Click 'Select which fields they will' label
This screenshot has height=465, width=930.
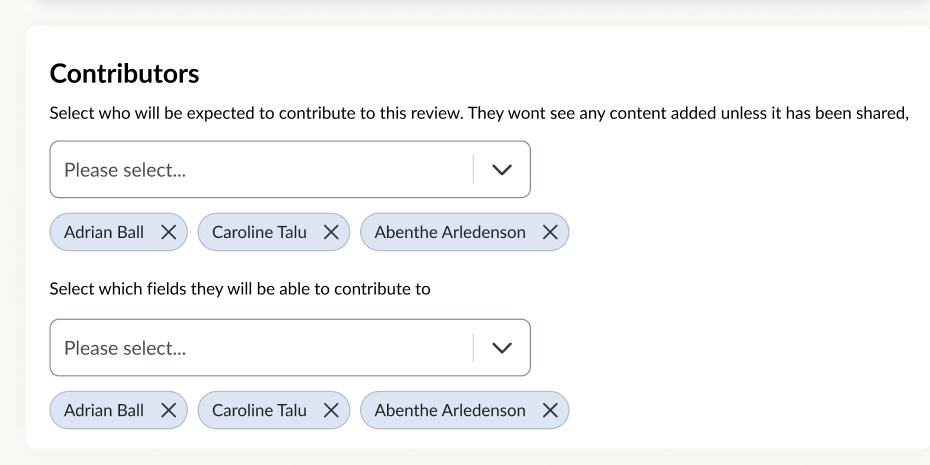(240, 290)
